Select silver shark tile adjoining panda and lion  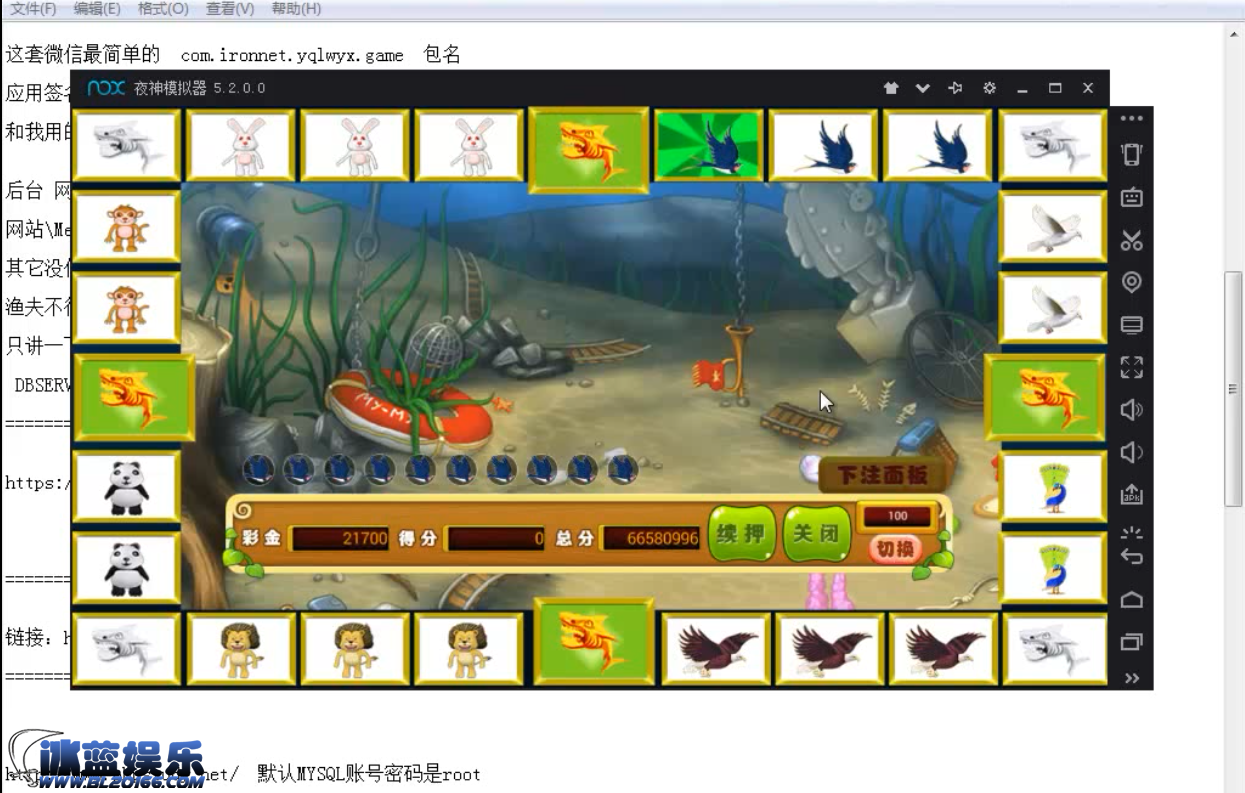(127, 649)
